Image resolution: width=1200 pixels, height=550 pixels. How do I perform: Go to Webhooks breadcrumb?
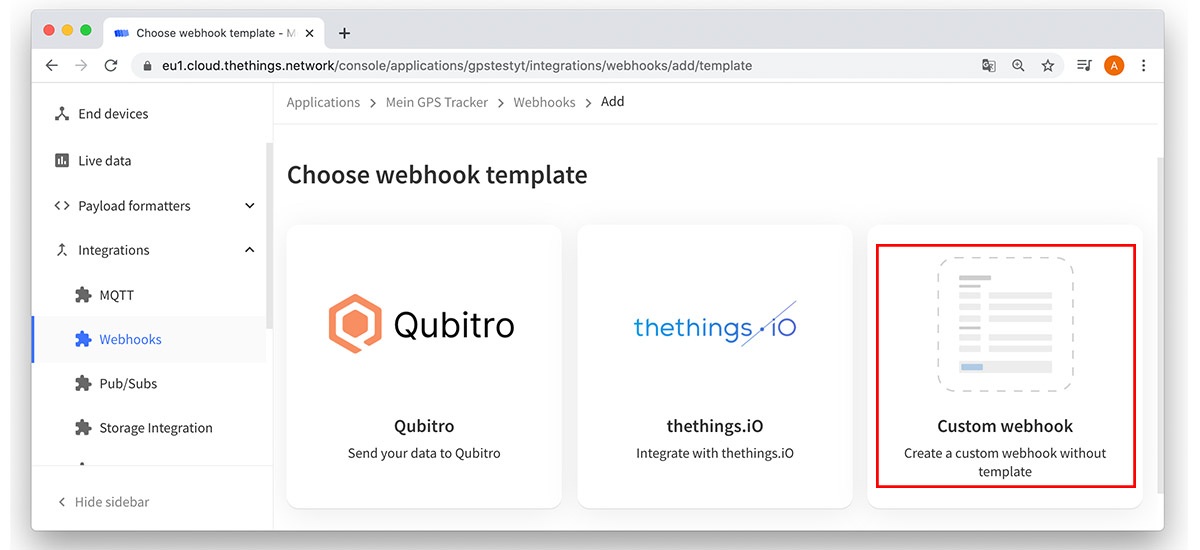coord(544,102)
